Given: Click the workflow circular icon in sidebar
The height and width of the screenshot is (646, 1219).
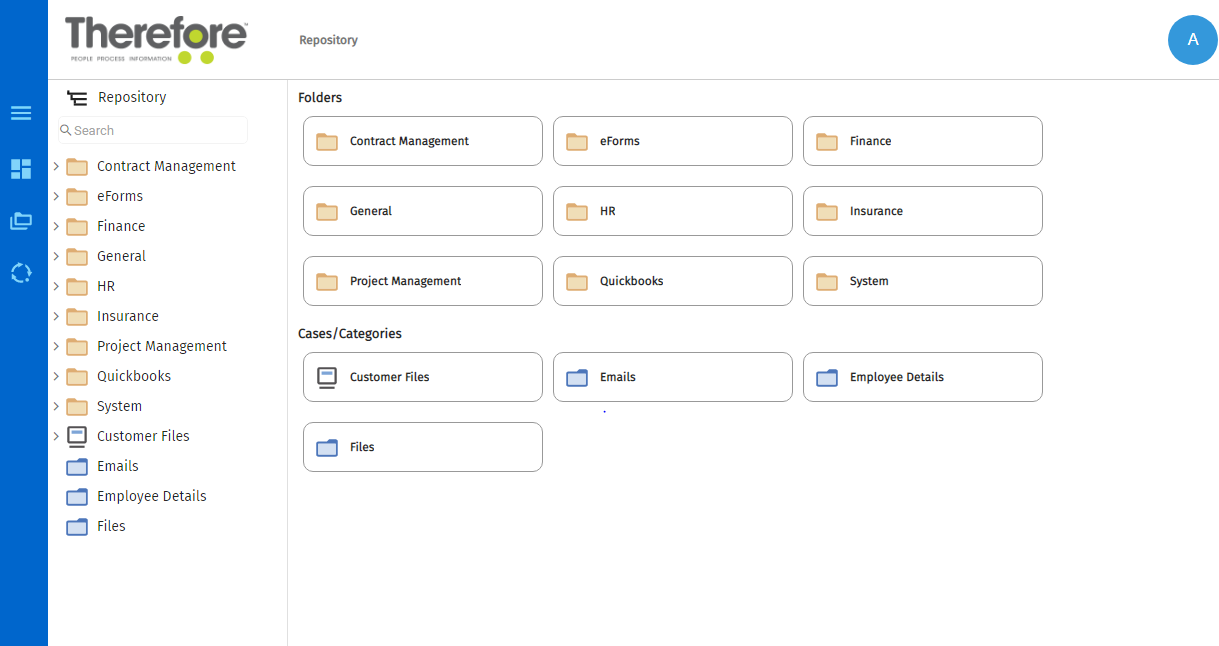Looking at the screenshot, I should click(21, 272).
